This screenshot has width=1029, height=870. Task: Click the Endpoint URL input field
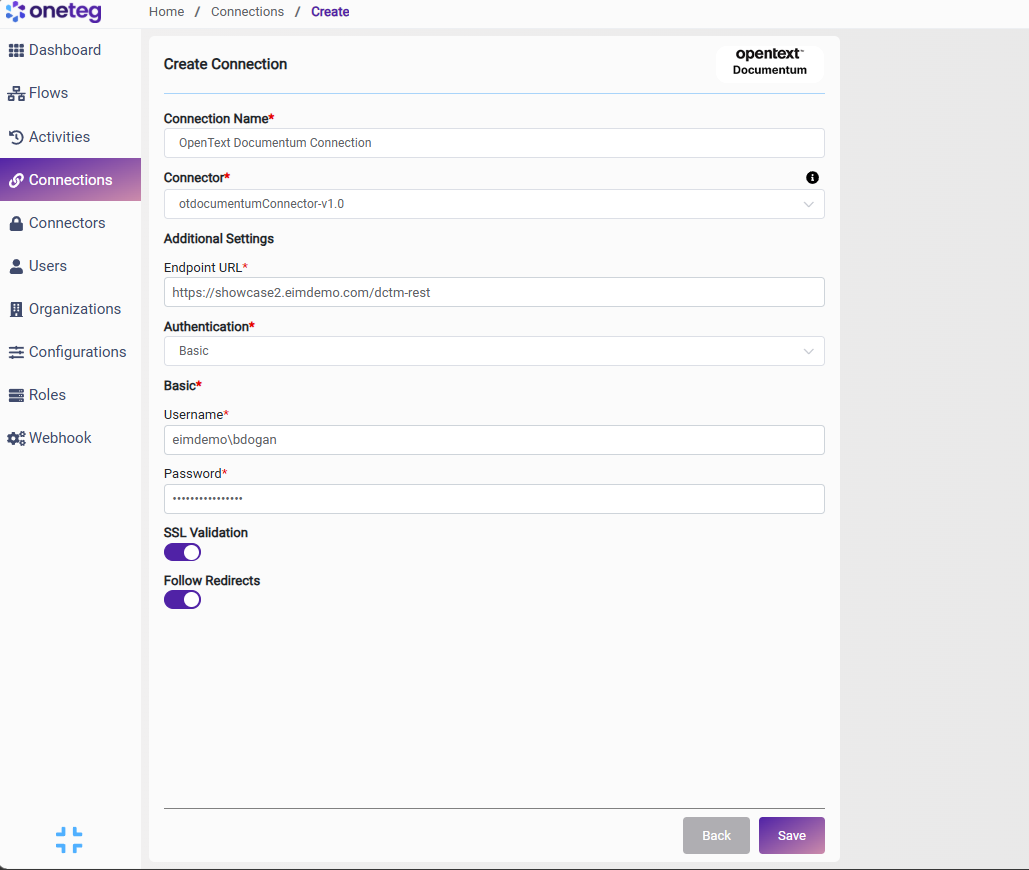(494, 292)
